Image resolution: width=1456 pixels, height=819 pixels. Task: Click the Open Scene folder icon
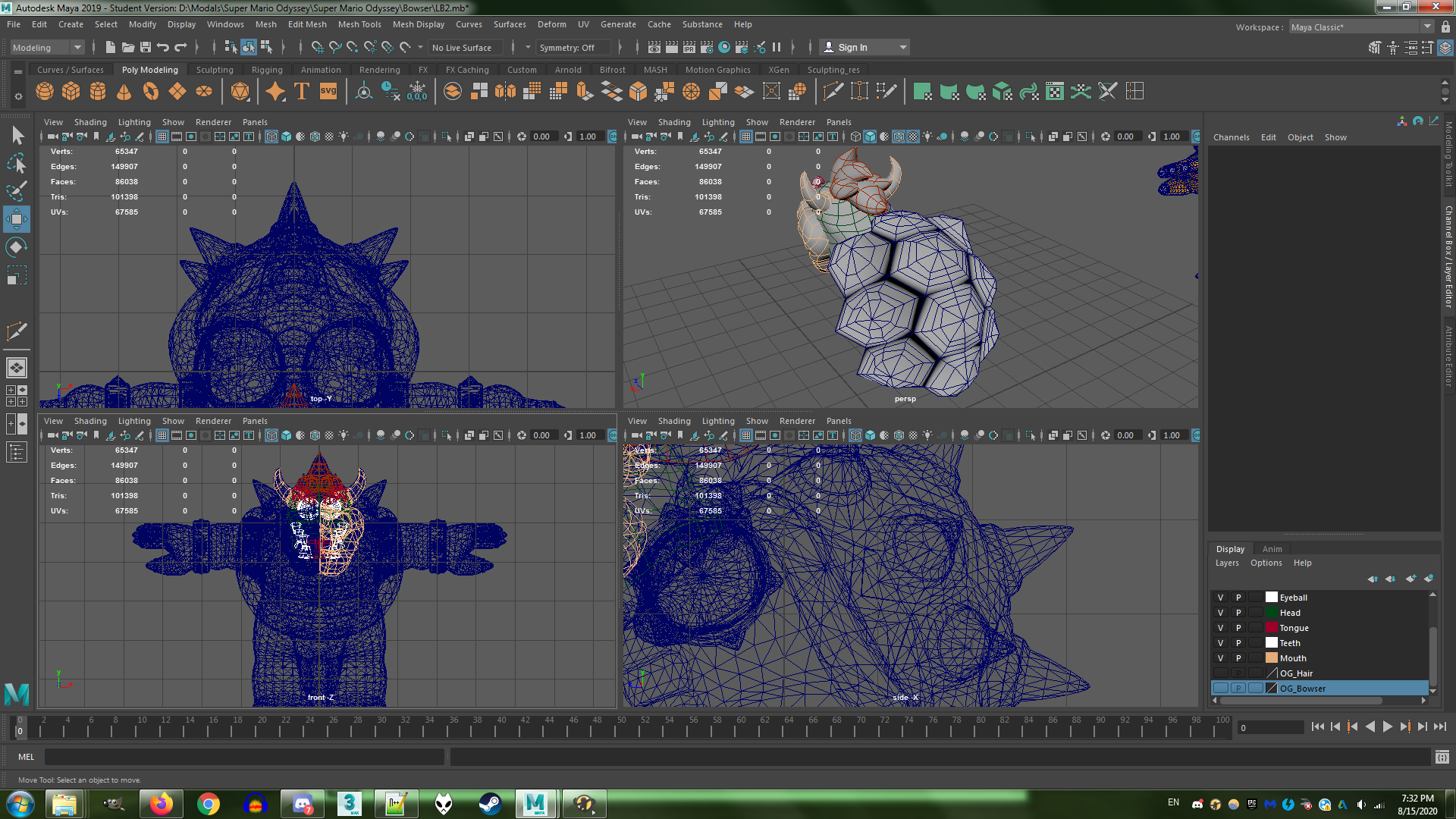click(128, 47)
